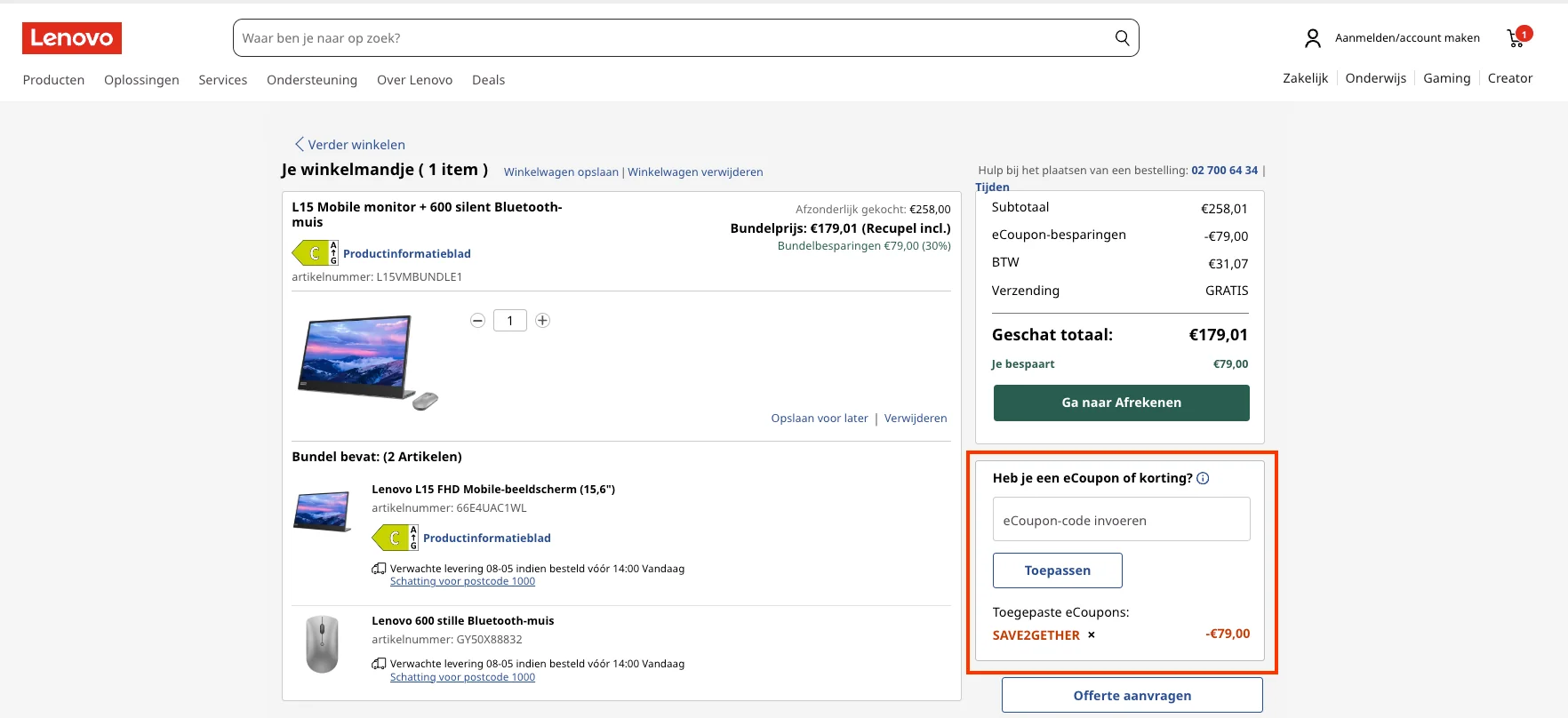Call help number 02 700 64 34
Screen dimensions: 1568x718
pos(1224,171)
